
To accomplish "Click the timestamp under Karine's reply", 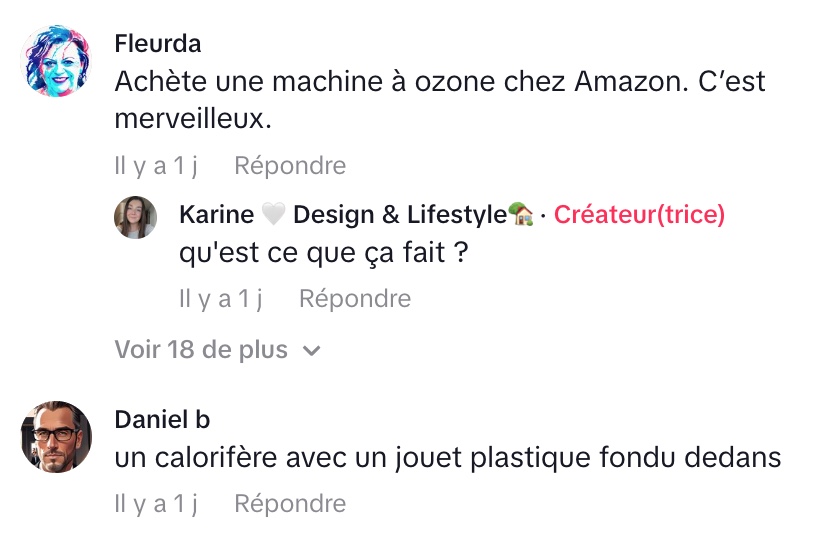I will (221, 298).
